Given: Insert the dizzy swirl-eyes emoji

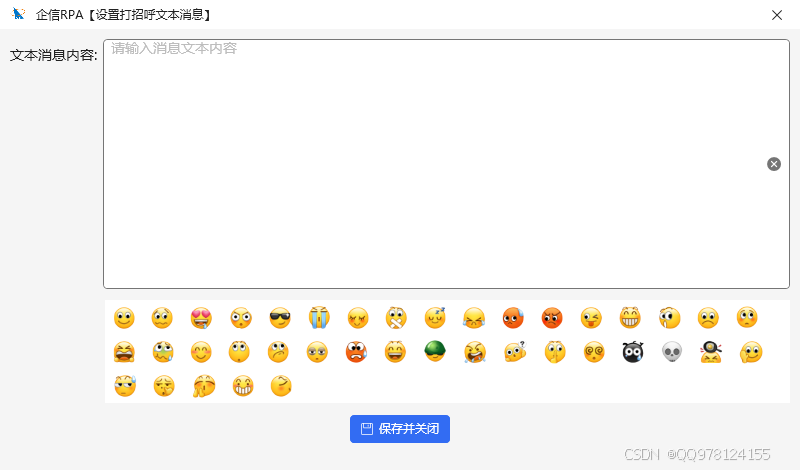Looking at the screenshot, I should coord(594,352).
